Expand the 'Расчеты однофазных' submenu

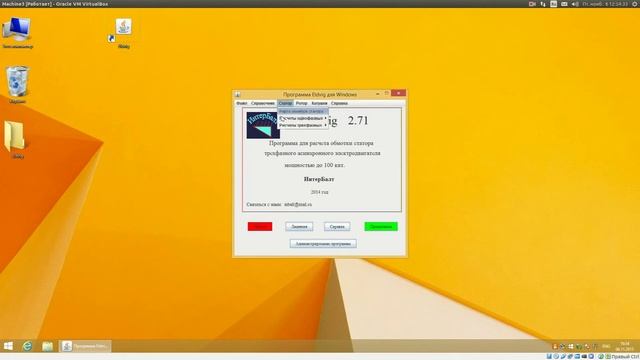click(x=302, y=118)
